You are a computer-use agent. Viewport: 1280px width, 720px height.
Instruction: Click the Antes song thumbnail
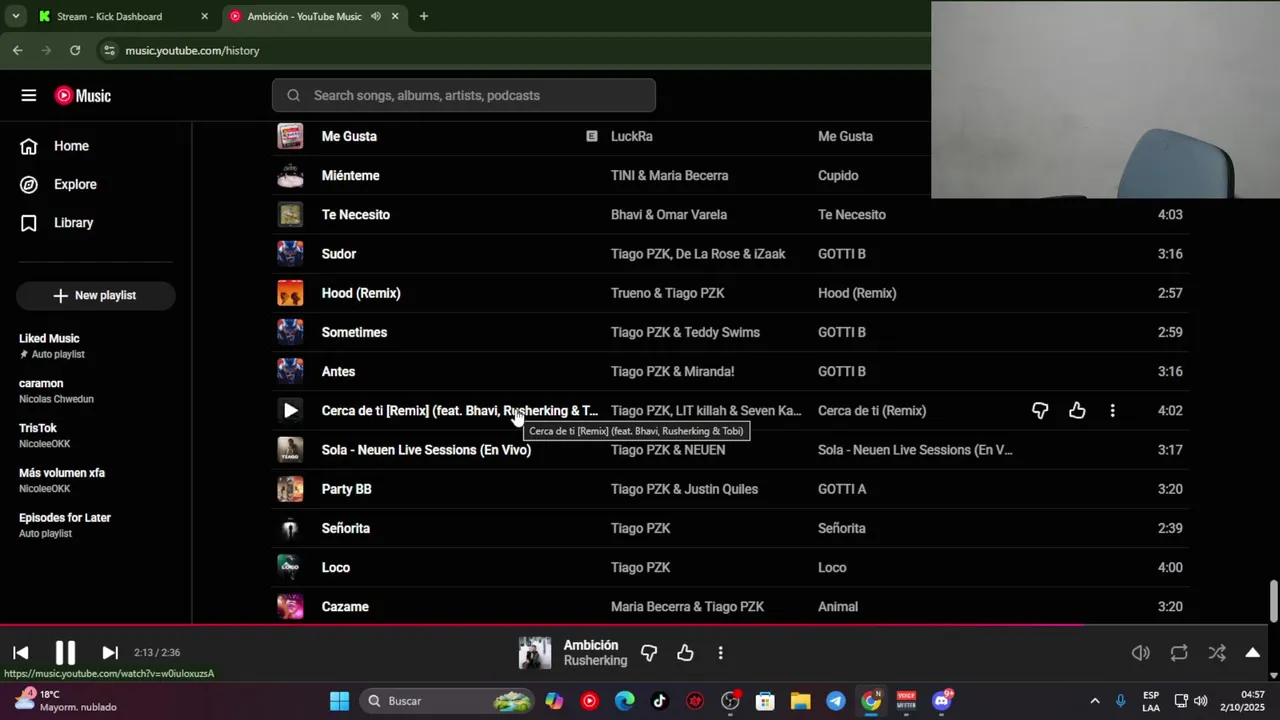click(290, 371)
